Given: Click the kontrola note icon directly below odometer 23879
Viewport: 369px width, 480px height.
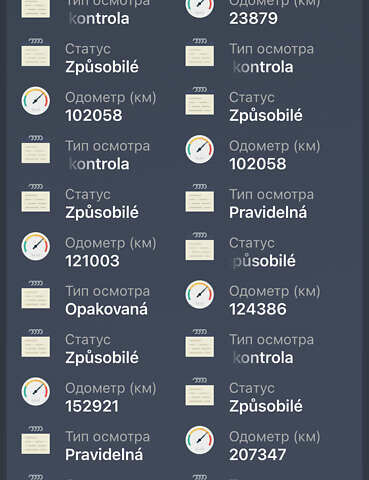Looking at the screenshot, I should coord(199,52).
